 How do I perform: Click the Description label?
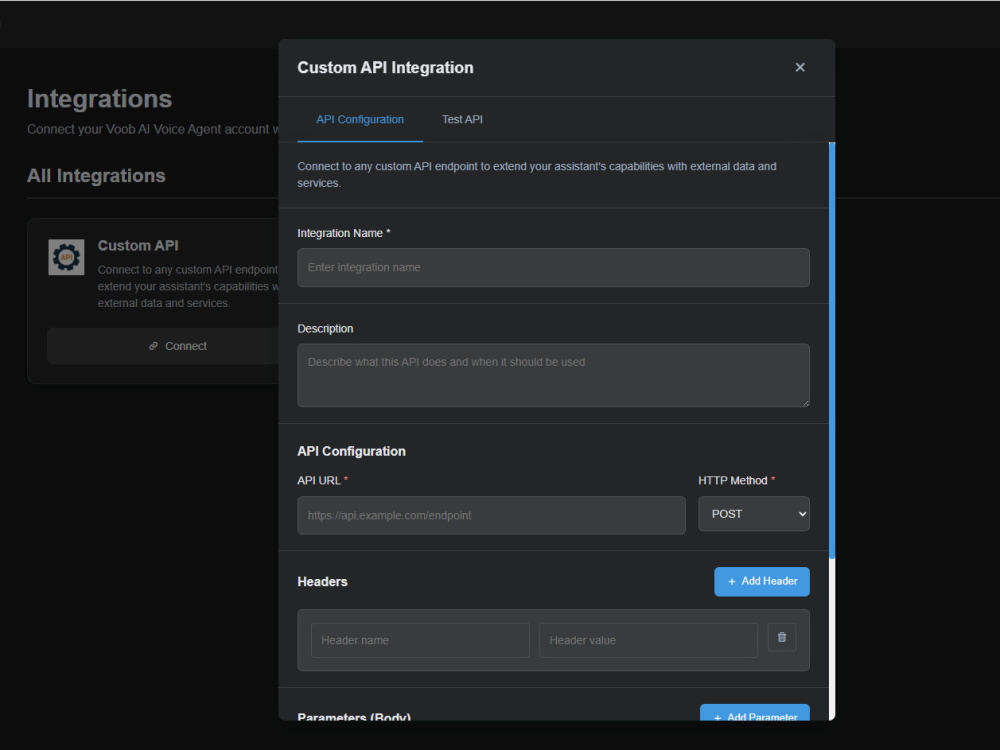coord(325,328)
